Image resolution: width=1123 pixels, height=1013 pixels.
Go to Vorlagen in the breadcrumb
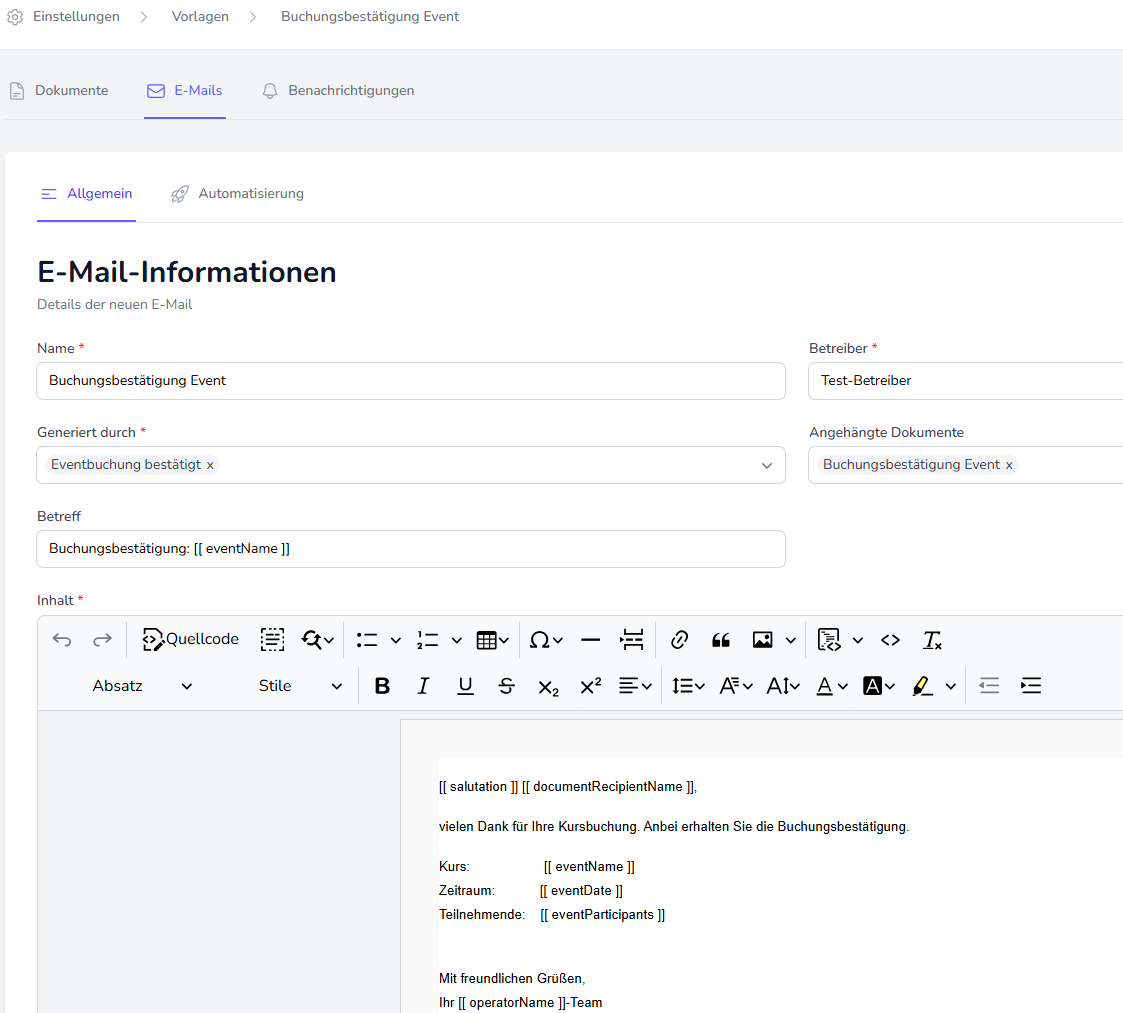click(200, 17)
